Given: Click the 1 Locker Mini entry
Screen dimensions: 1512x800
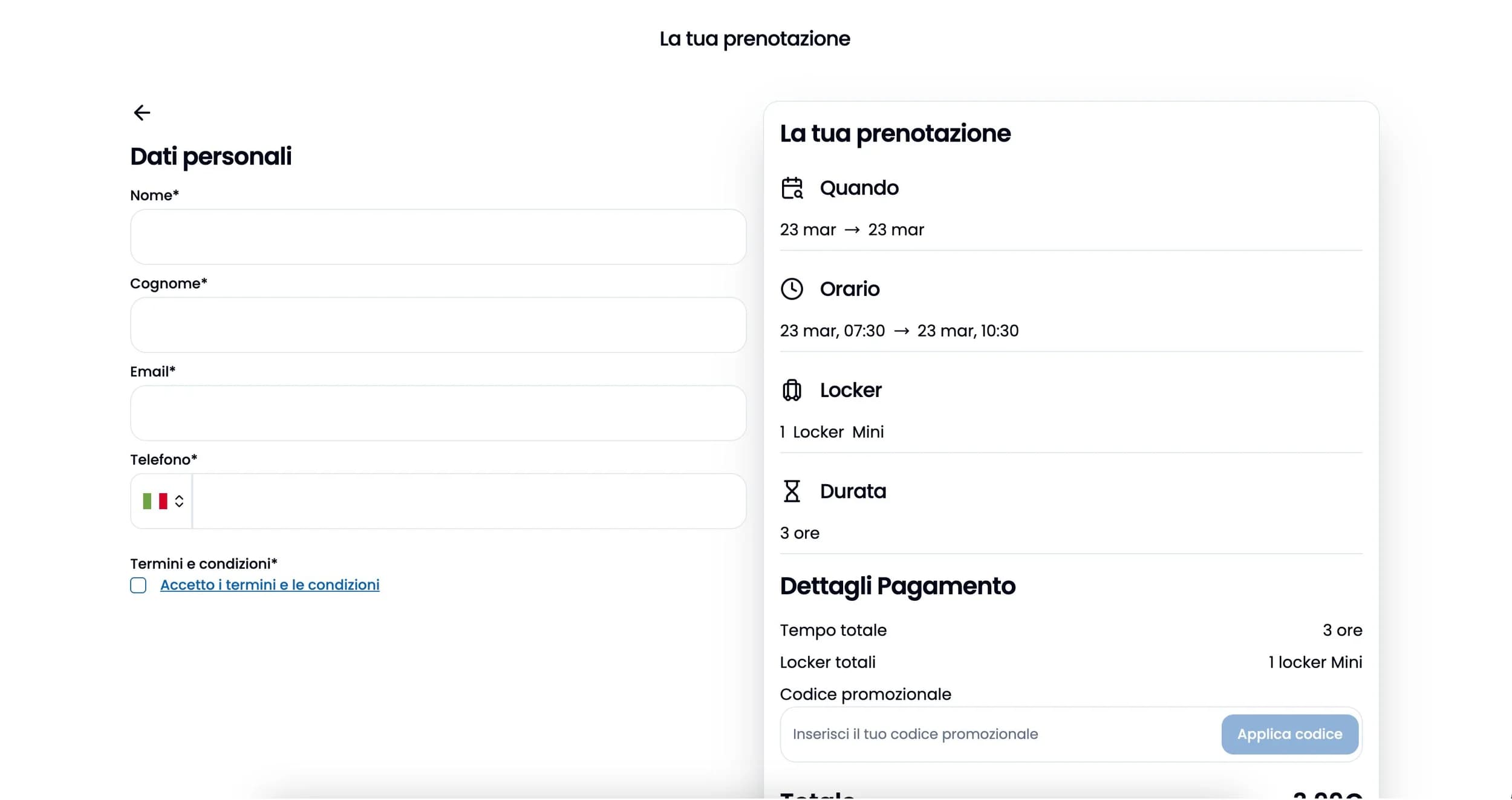Looking at the screenshot, I should (x=832, y=432).
